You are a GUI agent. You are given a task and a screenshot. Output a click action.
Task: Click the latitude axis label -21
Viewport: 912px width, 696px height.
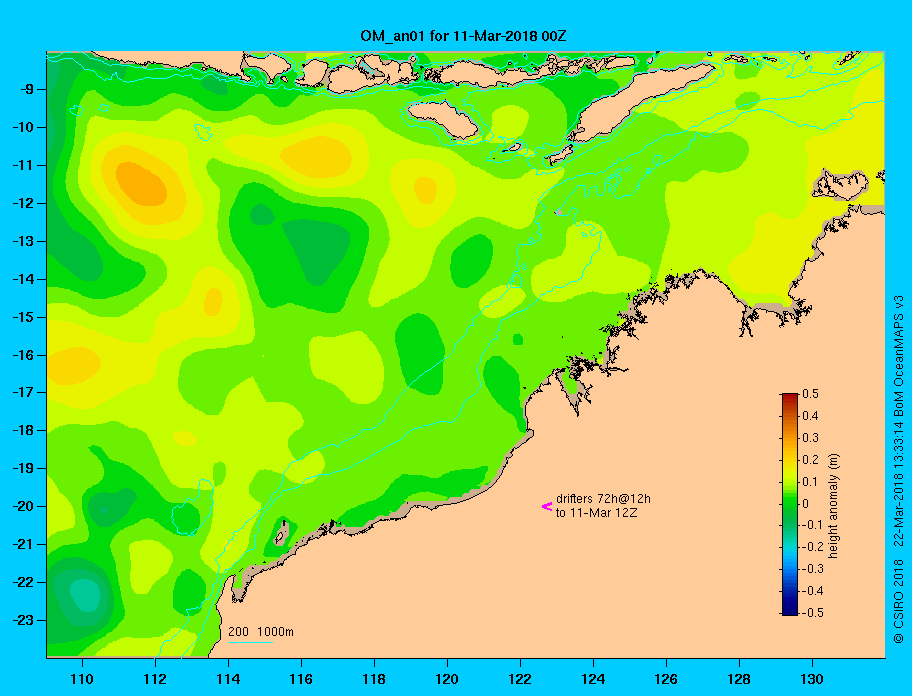[24, 545]
